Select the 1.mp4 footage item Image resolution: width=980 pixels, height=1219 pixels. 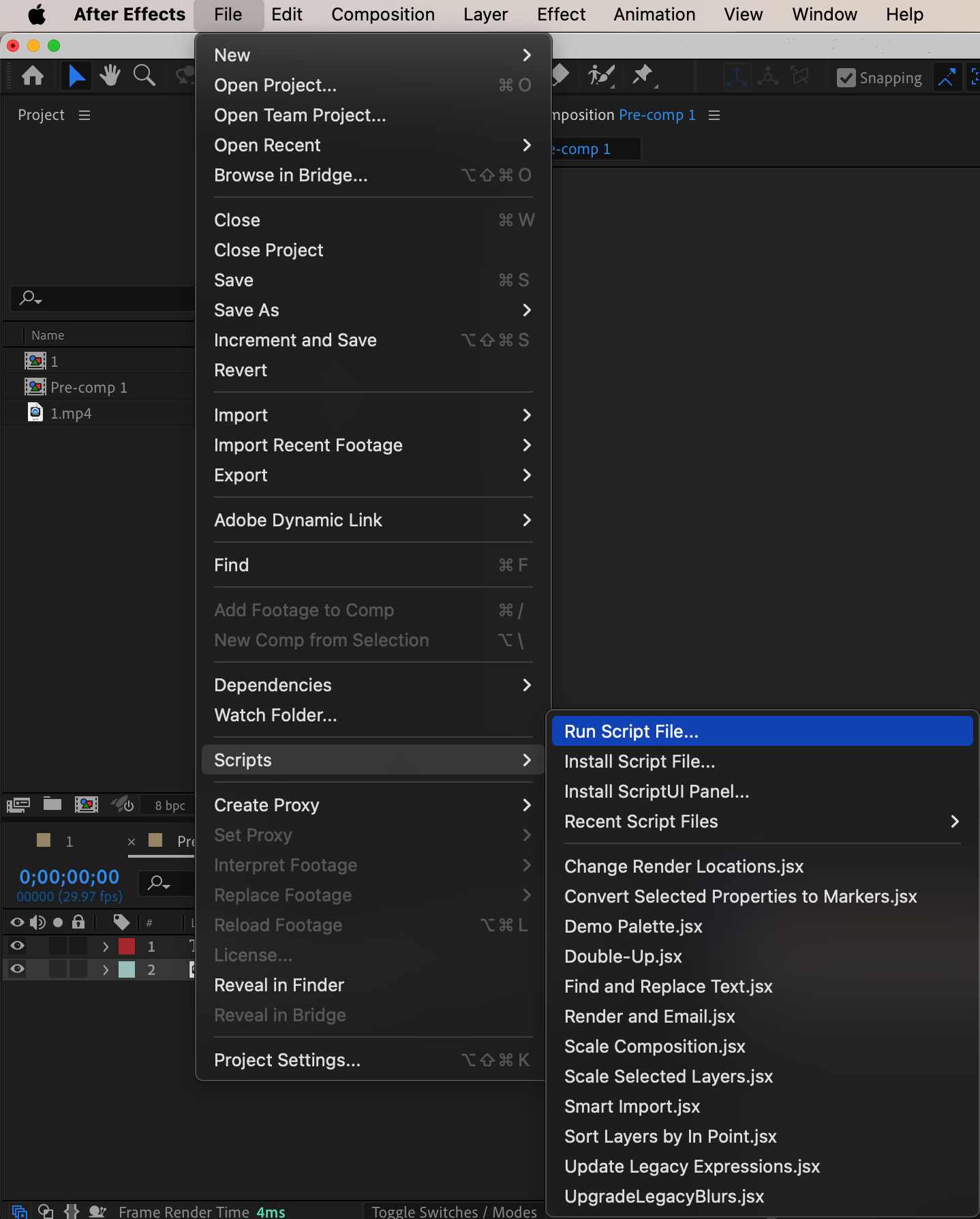pyautogui.click(x=70, y=413)
